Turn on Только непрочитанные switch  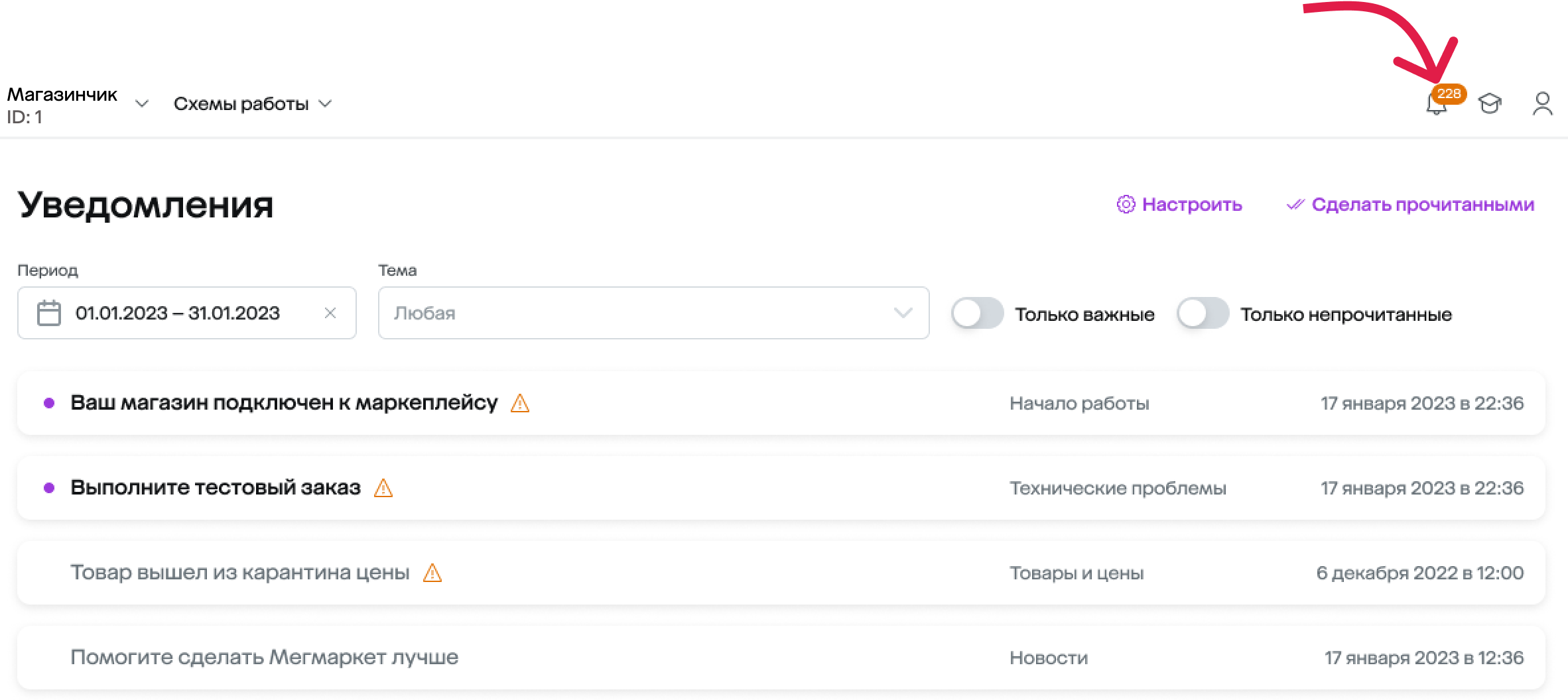tap(1203, 314)
